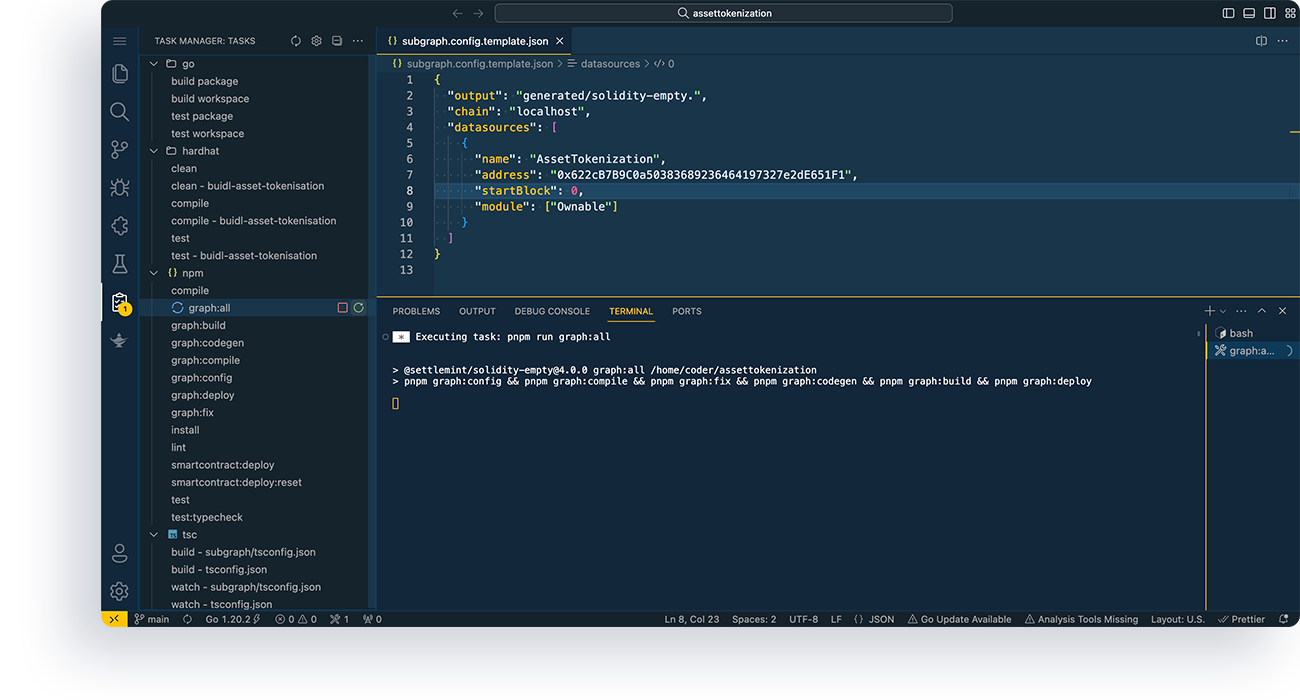The width and height of the screenshot is (1300, 700).
Task: Switch to the PROBLEMS panel tab
Action: 416,311
